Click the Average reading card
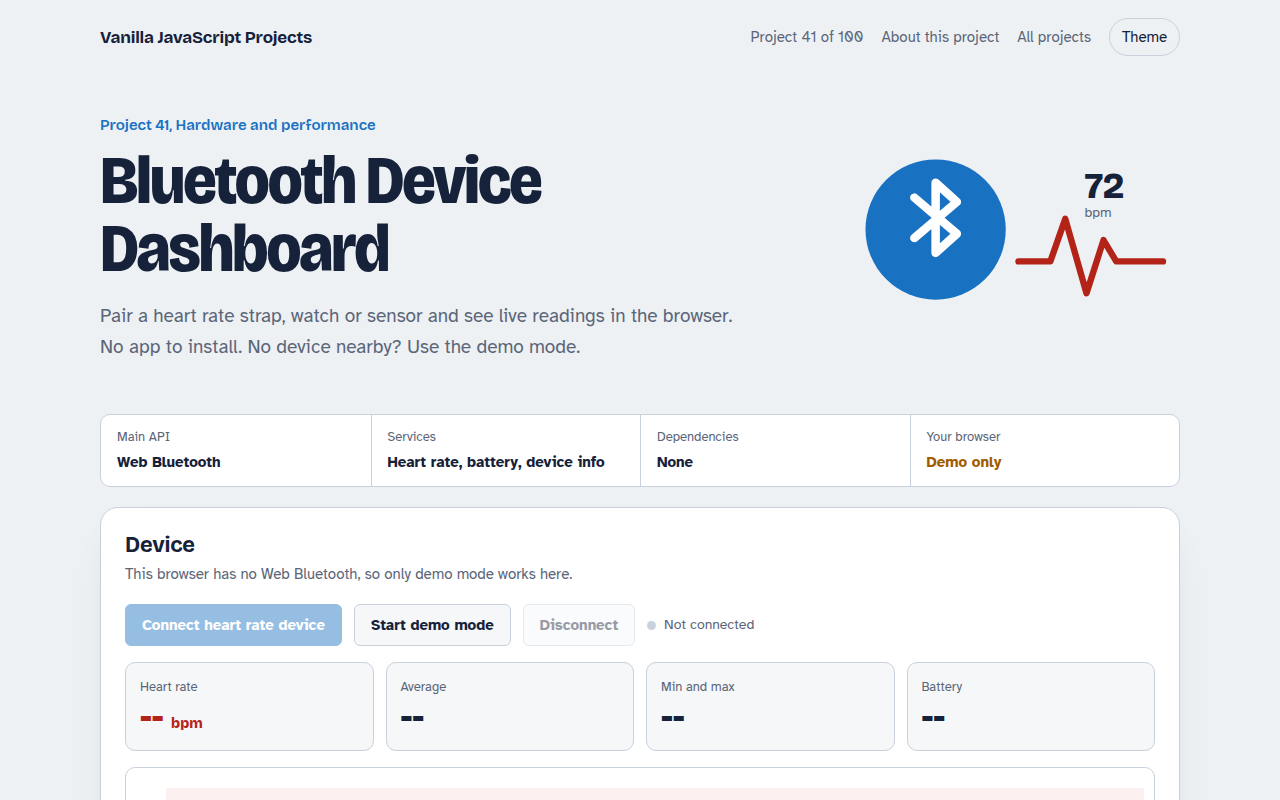The height and width of the screenshot is (800, 1280). 510,706
